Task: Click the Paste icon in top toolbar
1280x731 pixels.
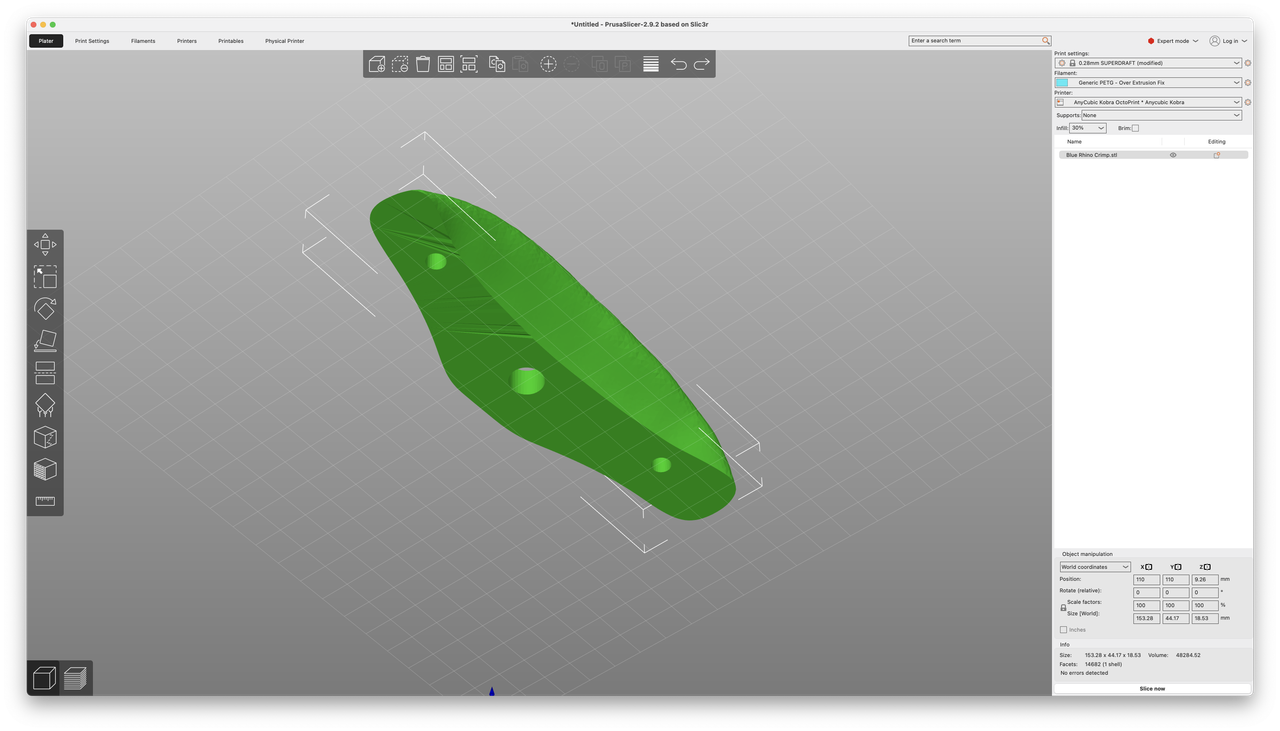Action: (x=520, y=64)
